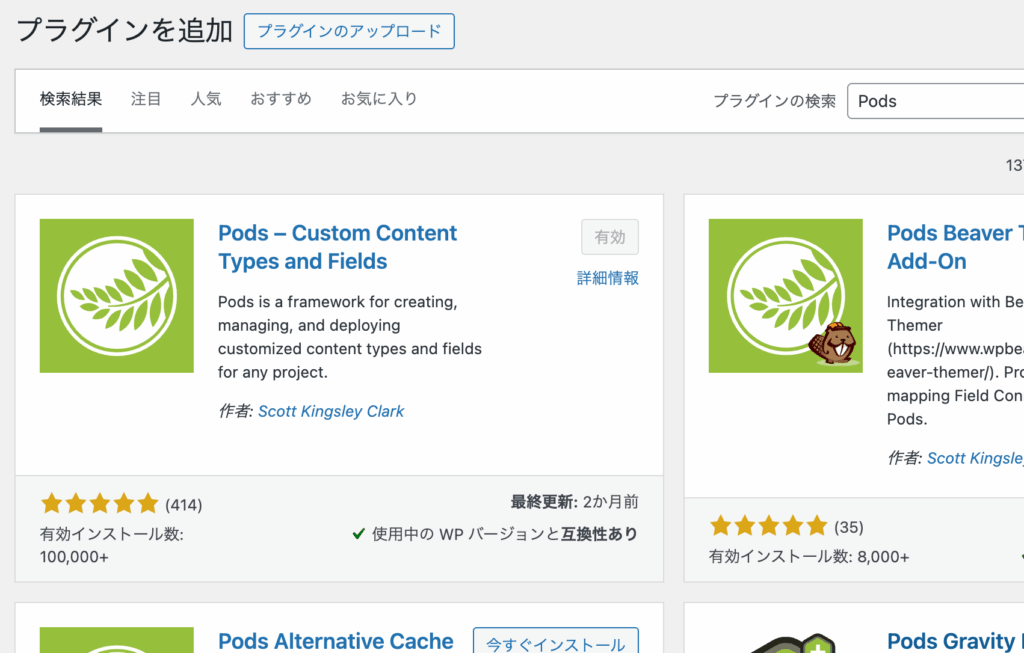
Task: Show the お気に入り tab
Action: coord(379,99)
